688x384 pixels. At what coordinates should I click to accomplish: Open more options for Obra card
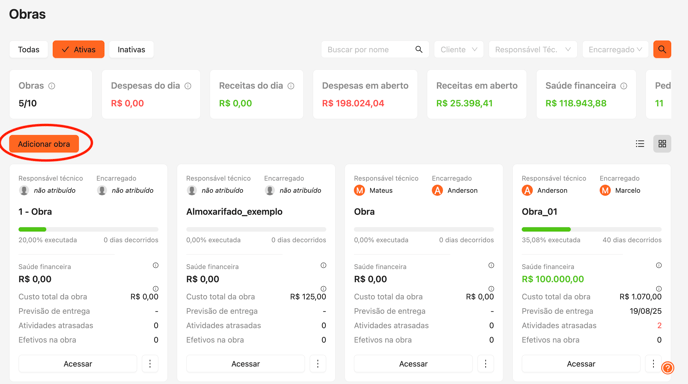pyautogui.click(x=485, y=364)
